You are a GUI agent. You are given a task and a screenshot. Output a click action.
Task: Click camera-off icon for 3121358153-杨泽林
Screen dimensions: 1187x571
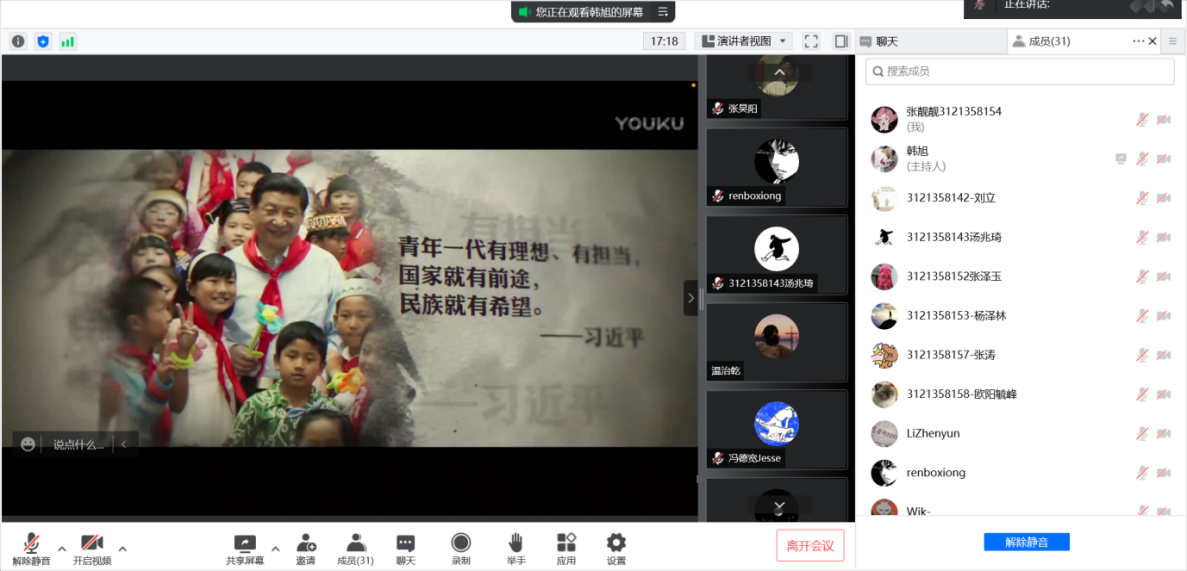[1164, 316]
